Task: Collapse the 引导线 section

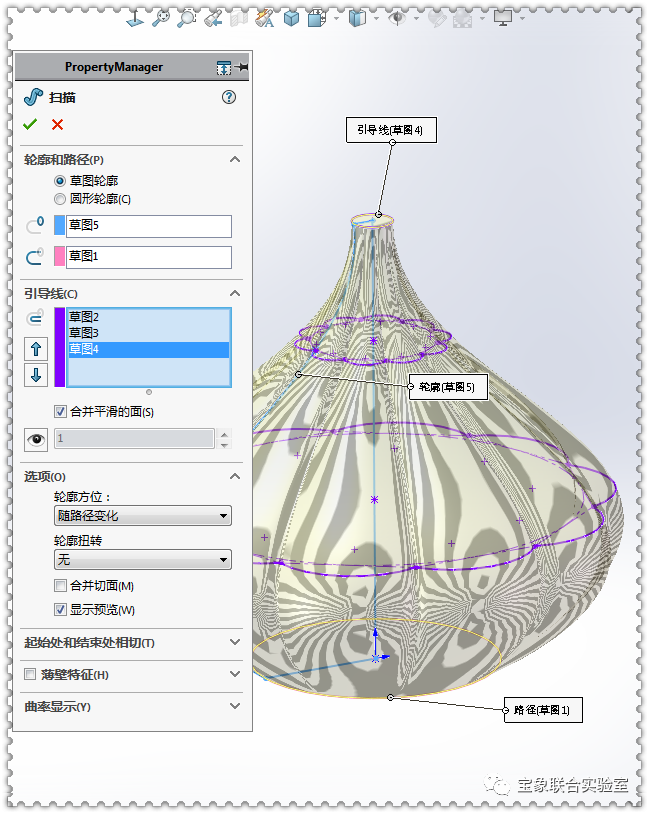Action: point(235,293)
